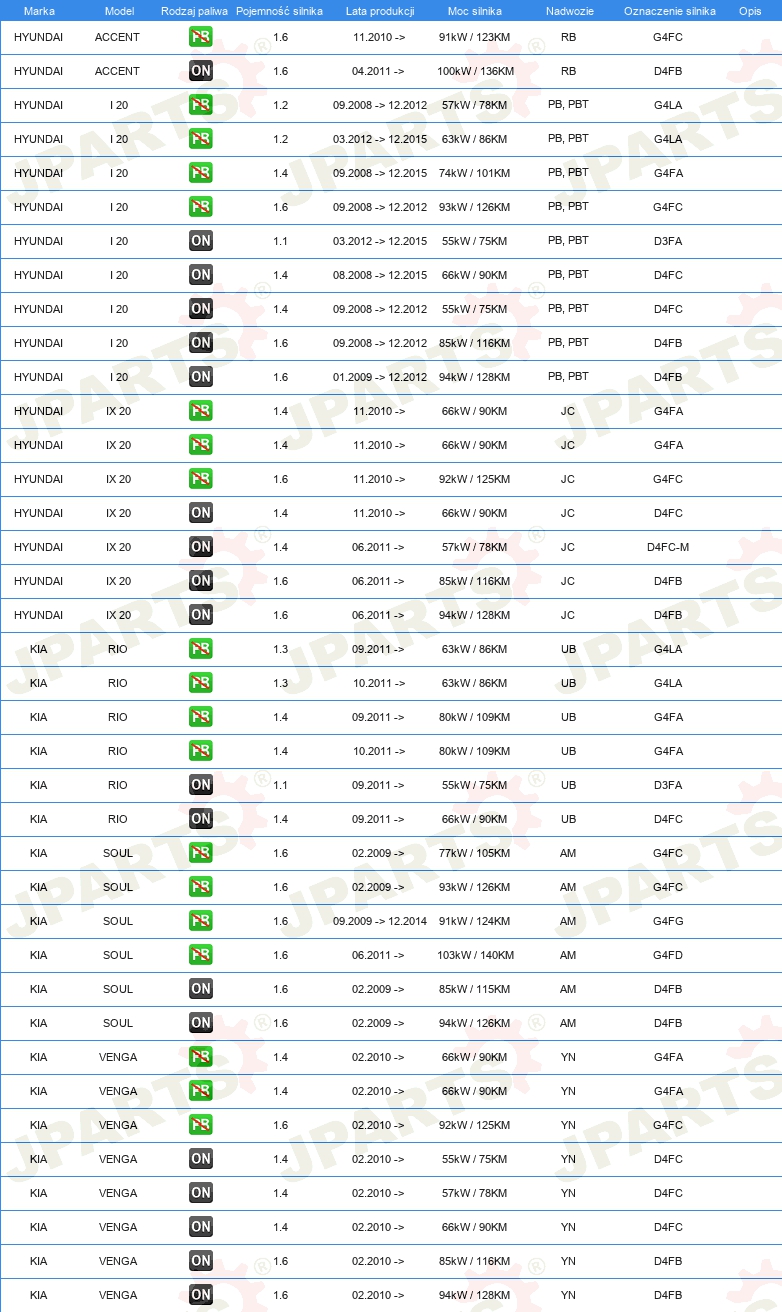Viewport: 782px width, 1312px height.
Task: Select diesel icon in IX 20 D4FC-M row
Action: [201, 547]
